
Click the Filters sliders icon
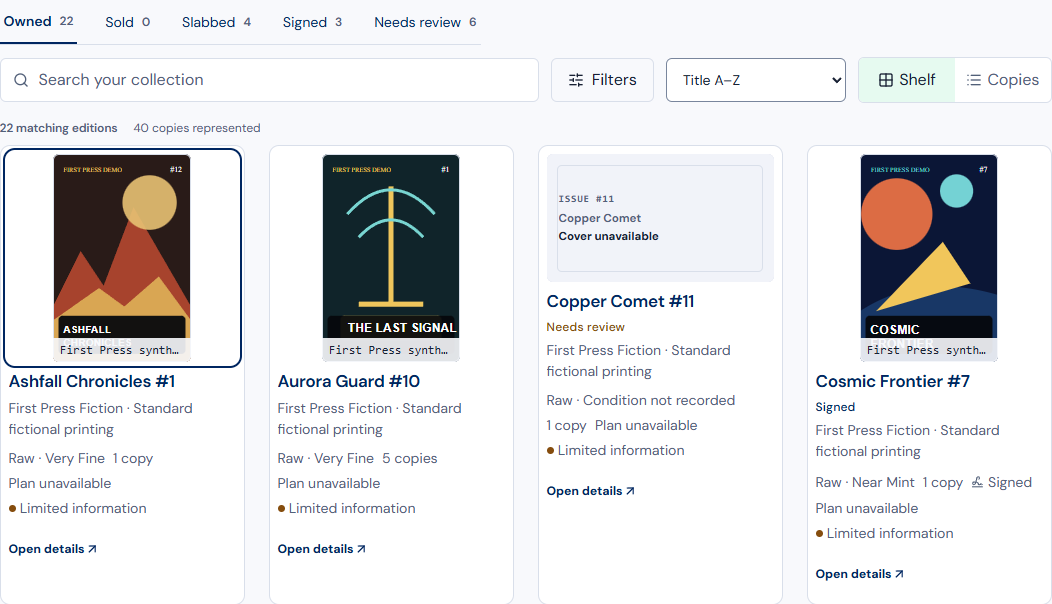(576, 80)
